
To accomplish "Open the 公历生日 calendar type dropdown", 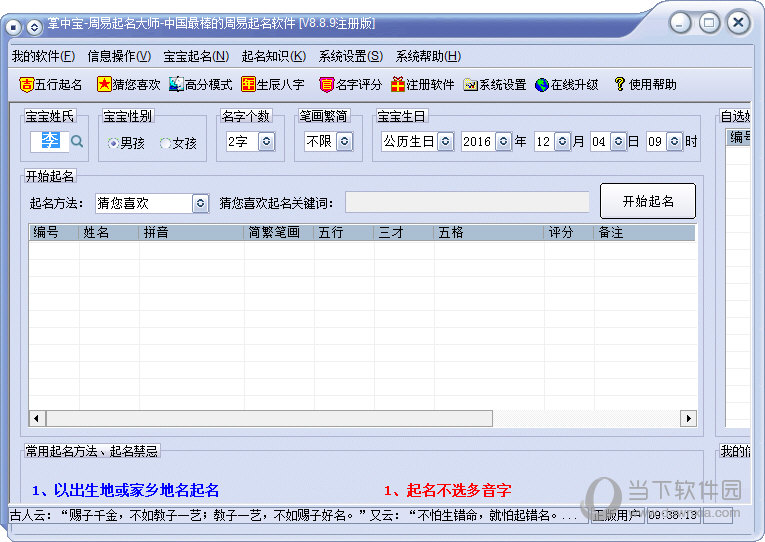I will point(445,141).
